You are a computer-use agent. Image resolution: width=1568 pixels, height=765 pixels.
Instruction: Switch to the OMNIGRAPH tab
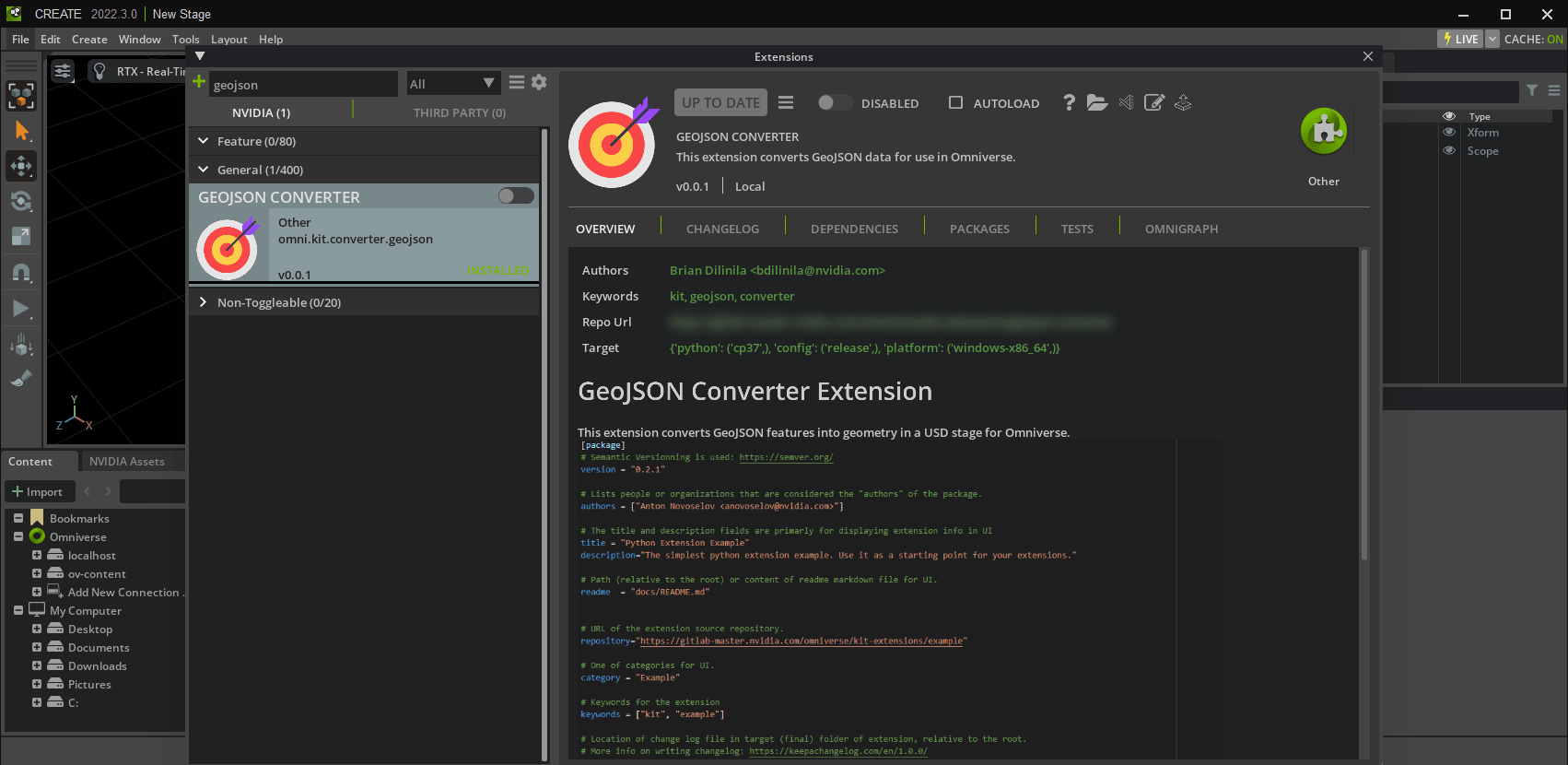click(1181, 229)
